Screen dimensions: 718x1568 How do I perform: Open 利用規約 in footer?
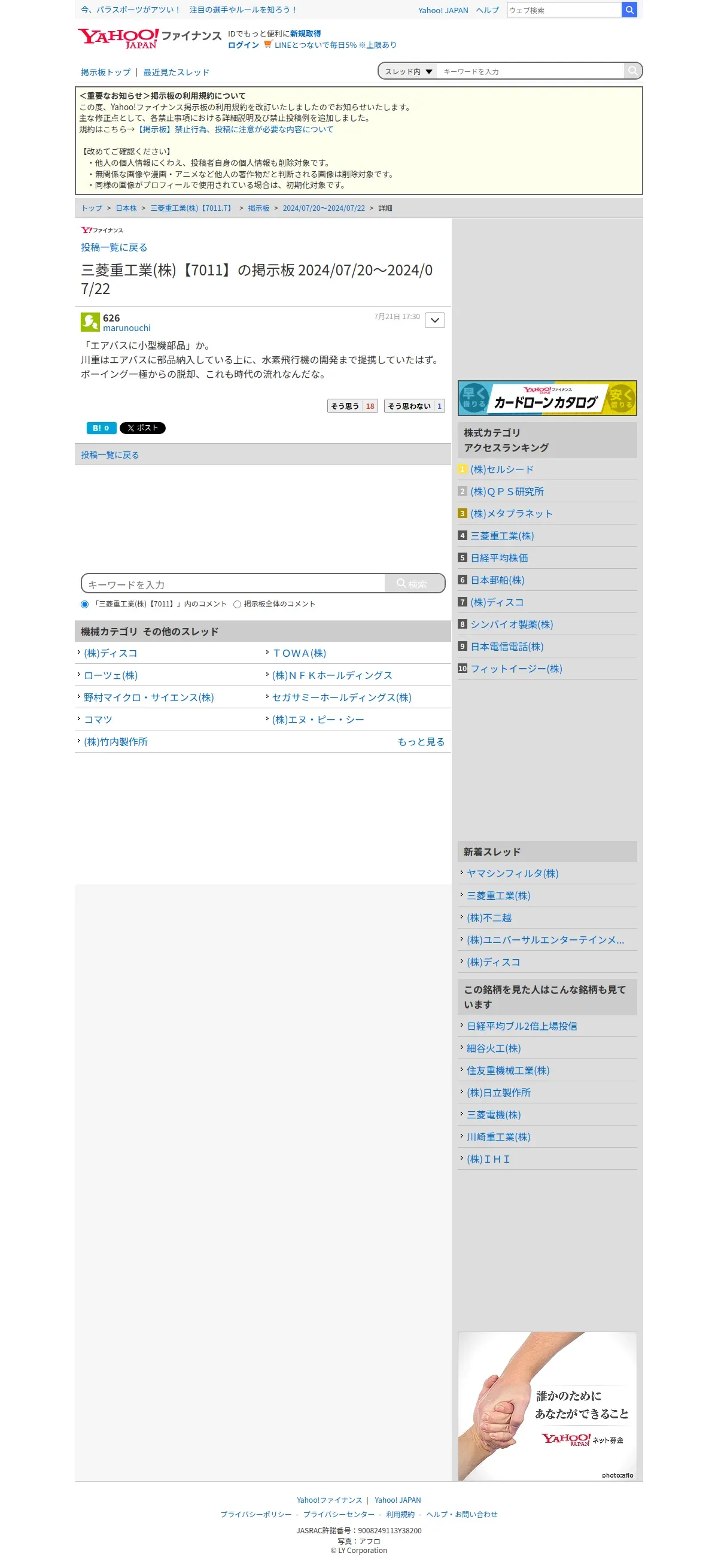[400, 1515]
